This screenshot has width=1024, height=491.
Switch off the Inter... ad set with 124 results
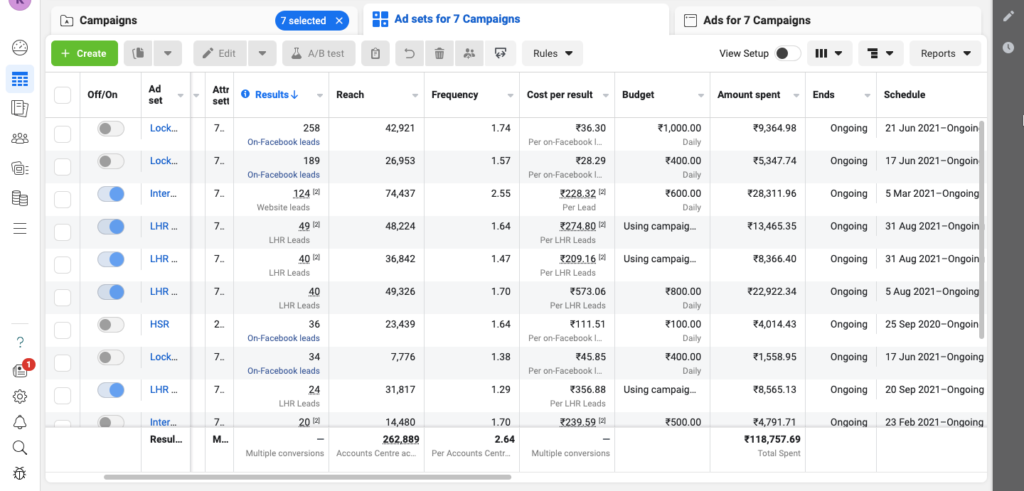pyautogui.click(x=111, y=194)
